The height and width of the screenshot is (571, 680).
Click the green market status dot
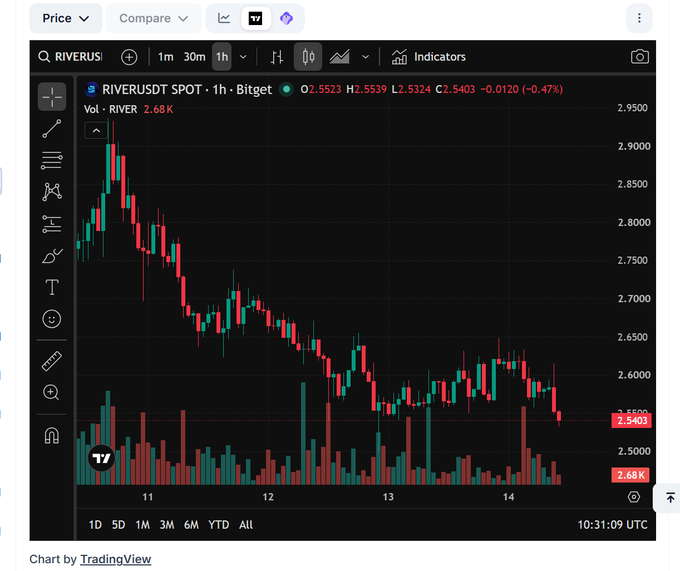[286, 89]
